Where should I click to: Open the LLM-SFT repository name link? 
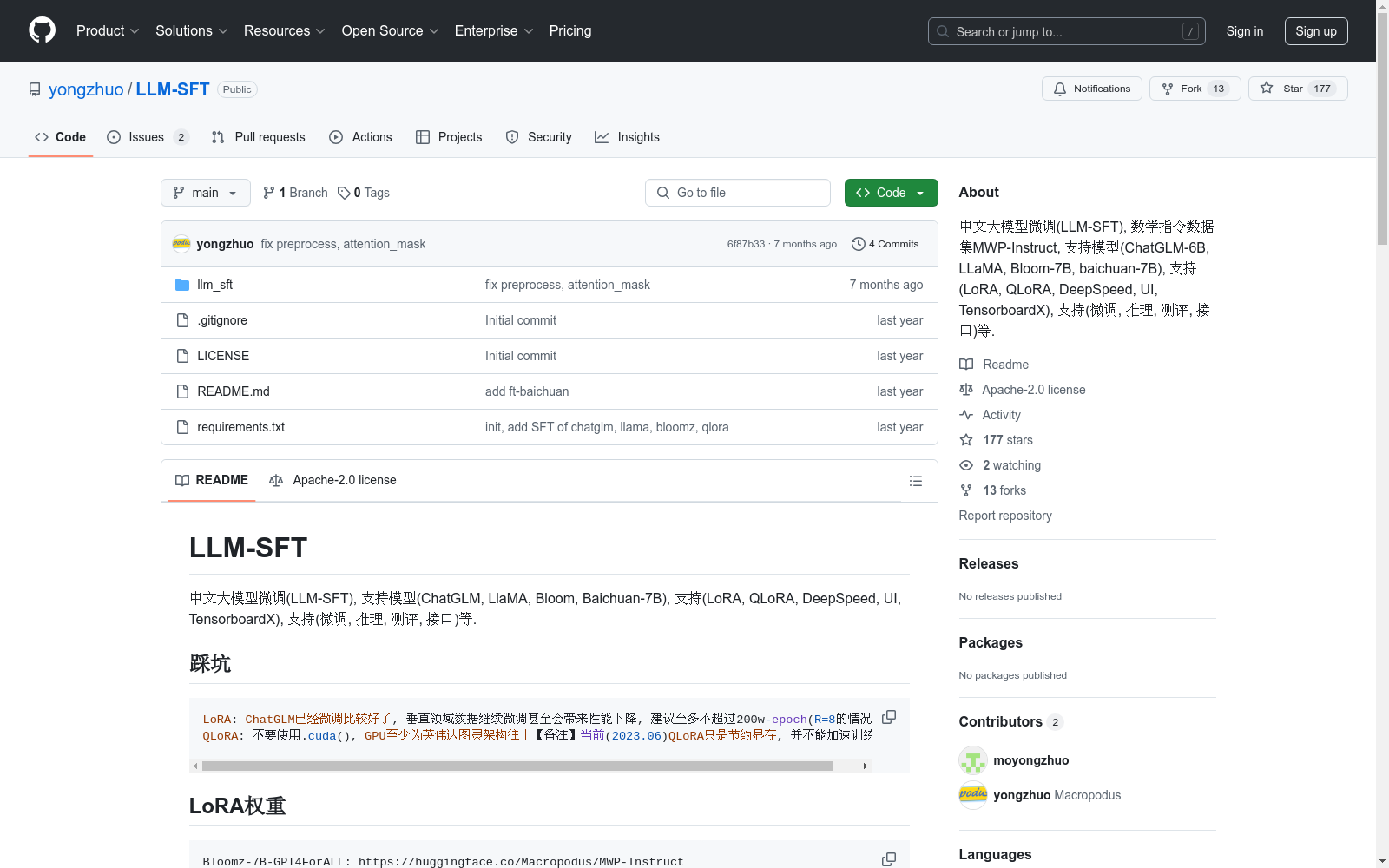click(x=173, y=89)
